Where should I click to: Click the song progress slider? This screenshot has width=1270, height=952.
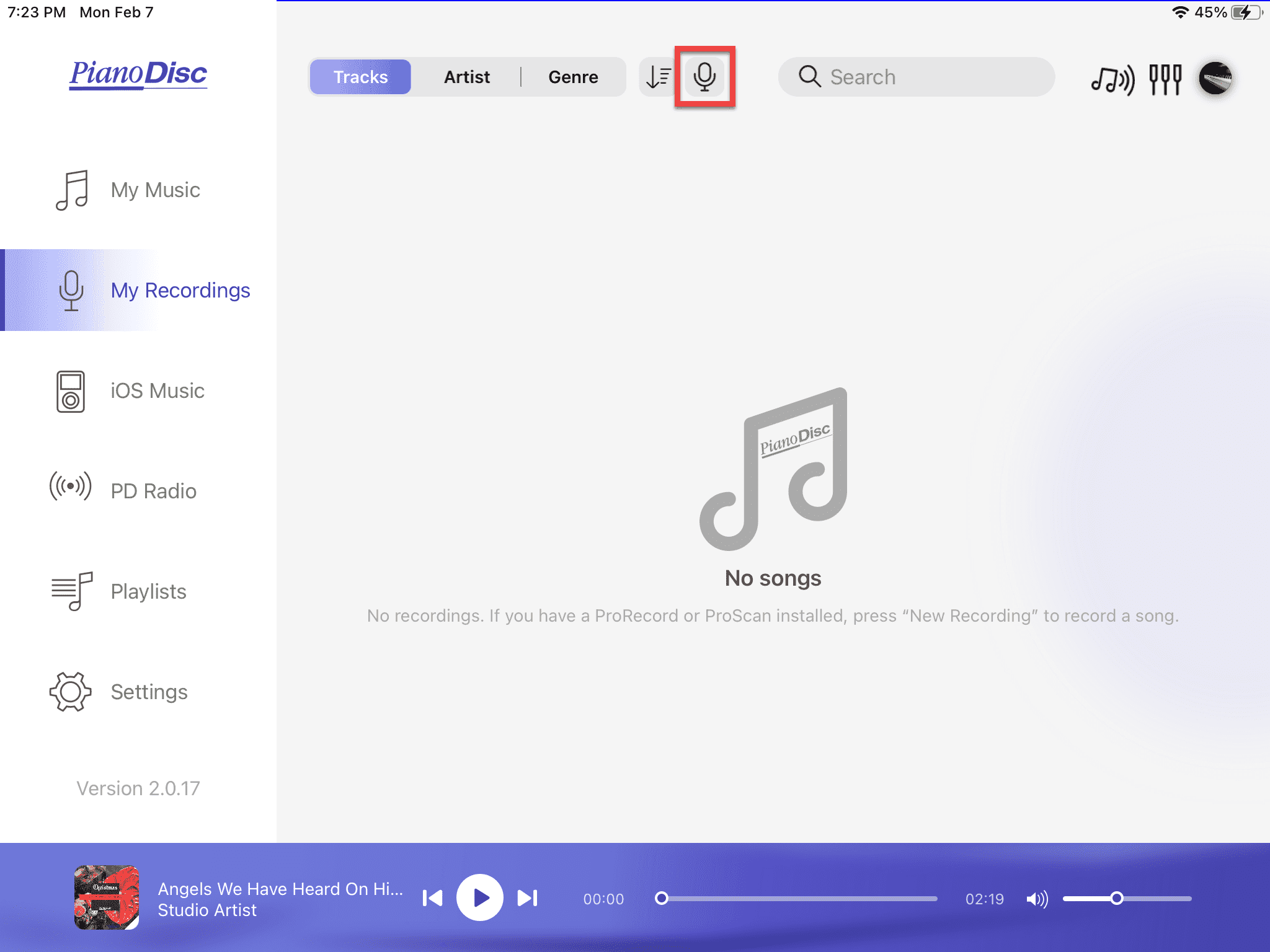[x=798, y=898]
